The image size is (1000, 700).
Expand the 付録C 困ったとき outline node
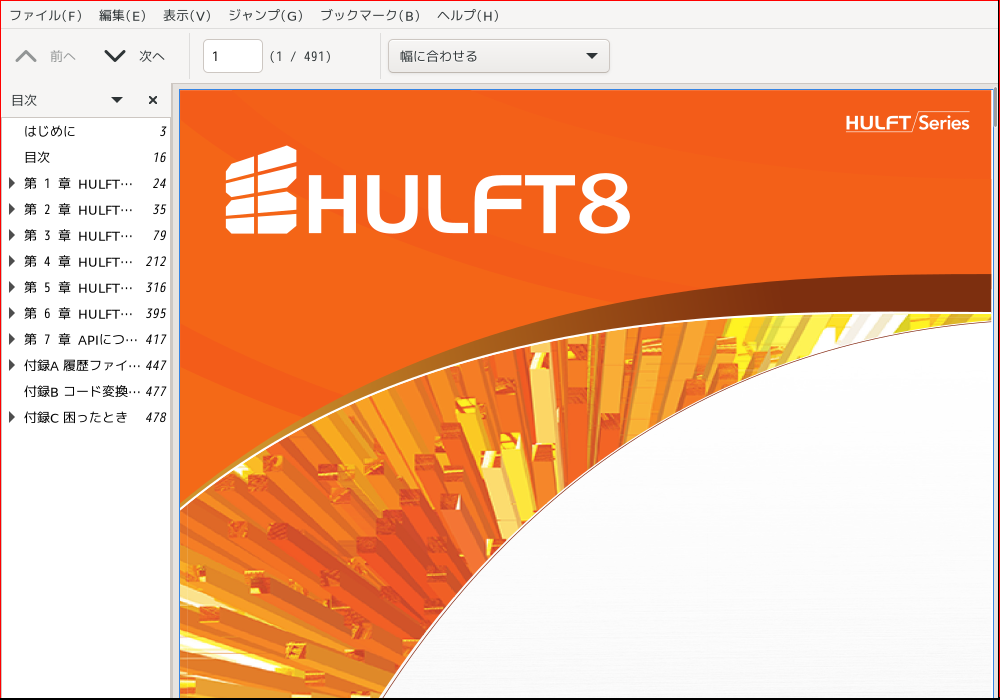click(x=11, y=418)
